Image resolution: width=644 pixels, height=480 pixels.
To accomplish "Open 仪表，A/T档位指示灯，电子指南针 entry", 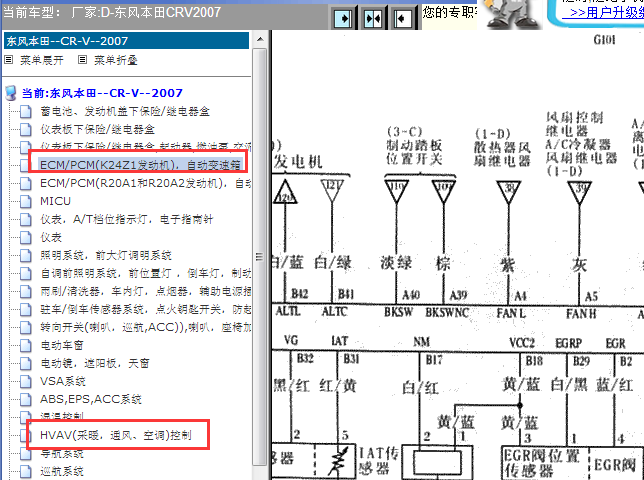I will (126, 219).
